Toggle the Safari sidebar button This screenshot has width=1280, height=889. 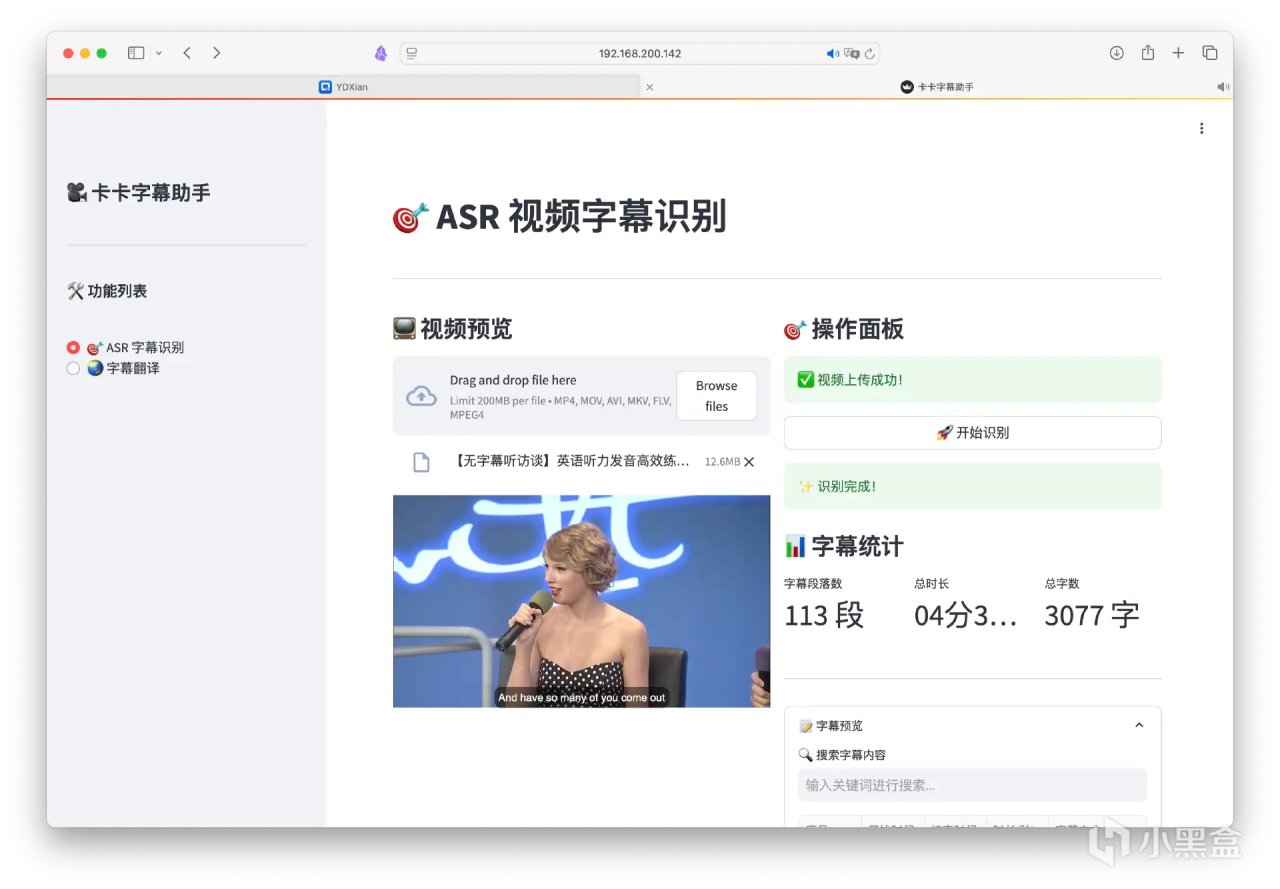click(136, 53)
